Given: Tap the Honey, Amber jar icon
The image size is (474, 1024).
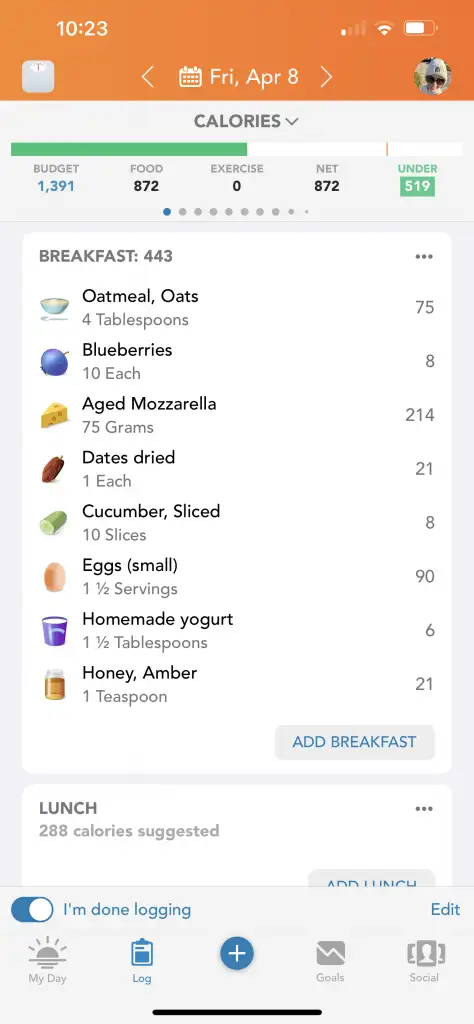Looking at the screenshot, I should pyautogui.click(x=55, y=684).
